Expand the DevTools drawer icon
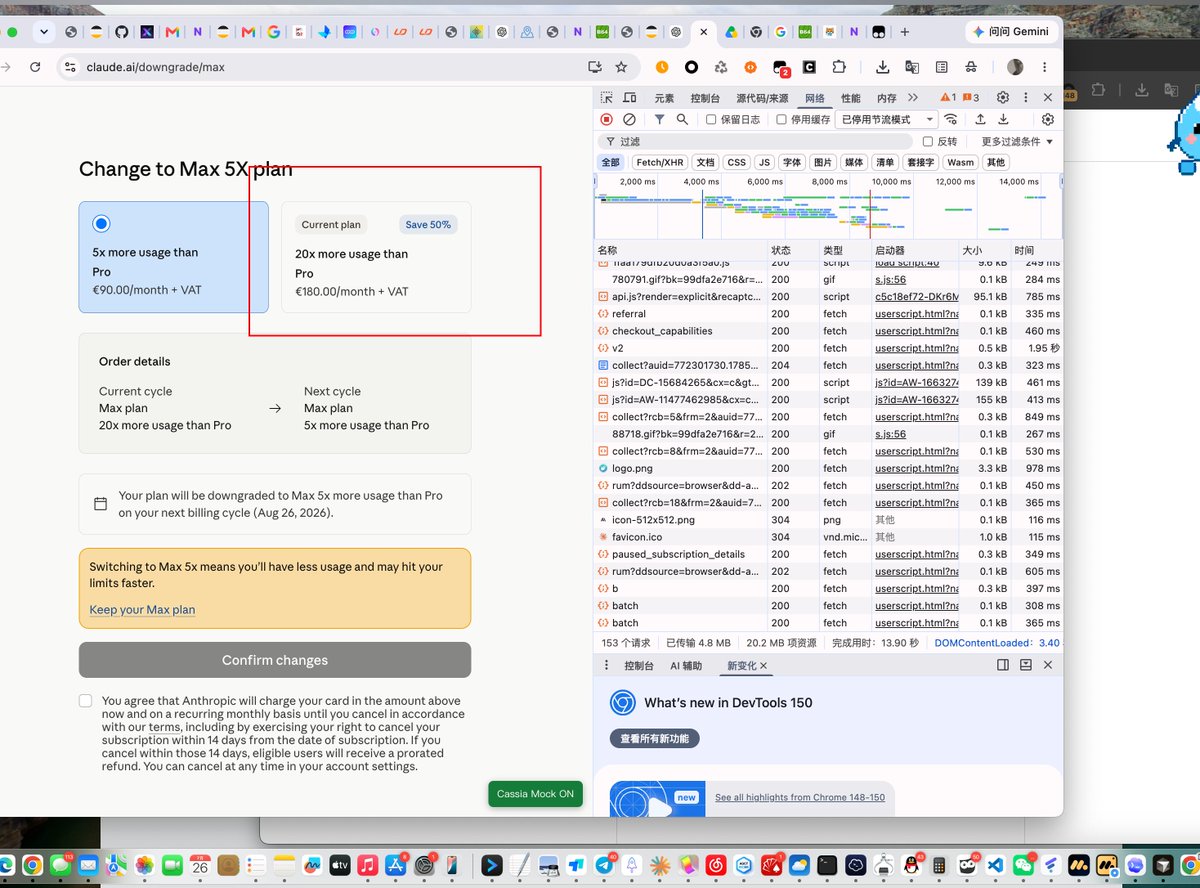 [x=1025, y=665]
